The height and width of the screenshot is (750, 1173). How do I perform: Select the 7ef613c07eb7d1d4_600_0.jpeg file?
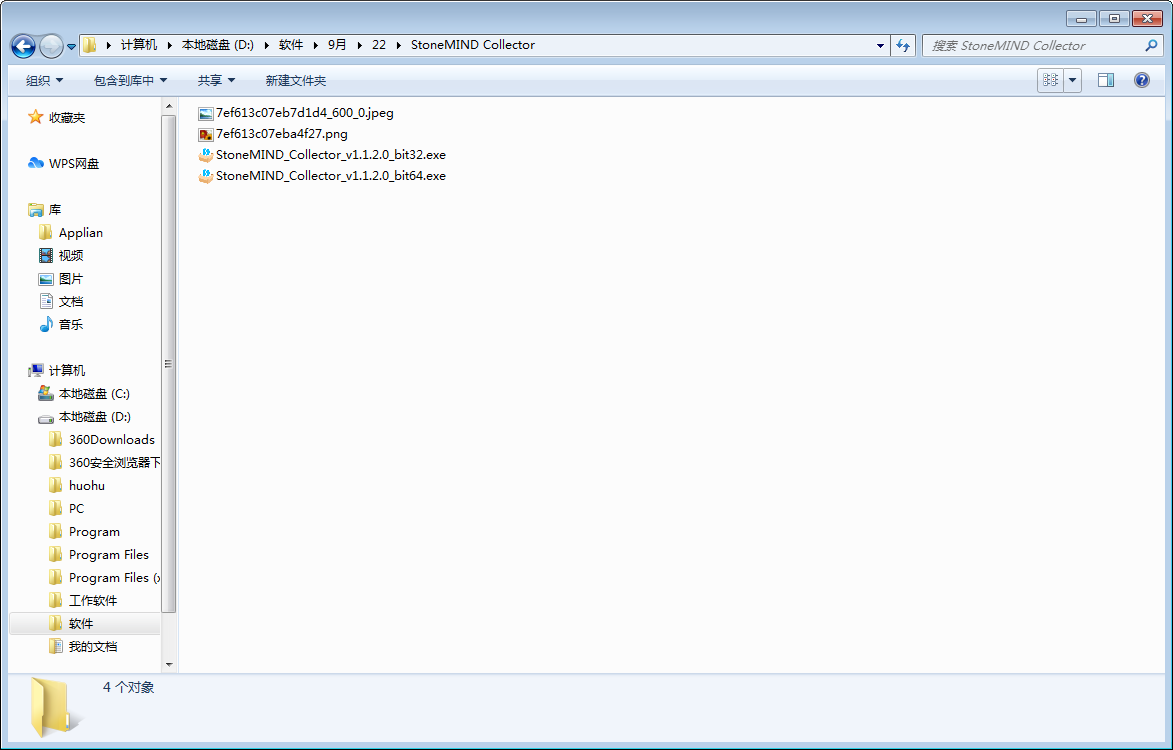(304, 113)
